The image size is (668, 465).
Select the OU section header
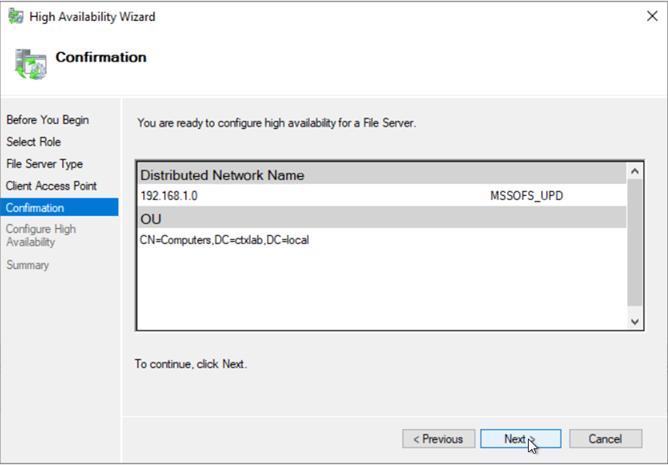click(x=380, y=218)
